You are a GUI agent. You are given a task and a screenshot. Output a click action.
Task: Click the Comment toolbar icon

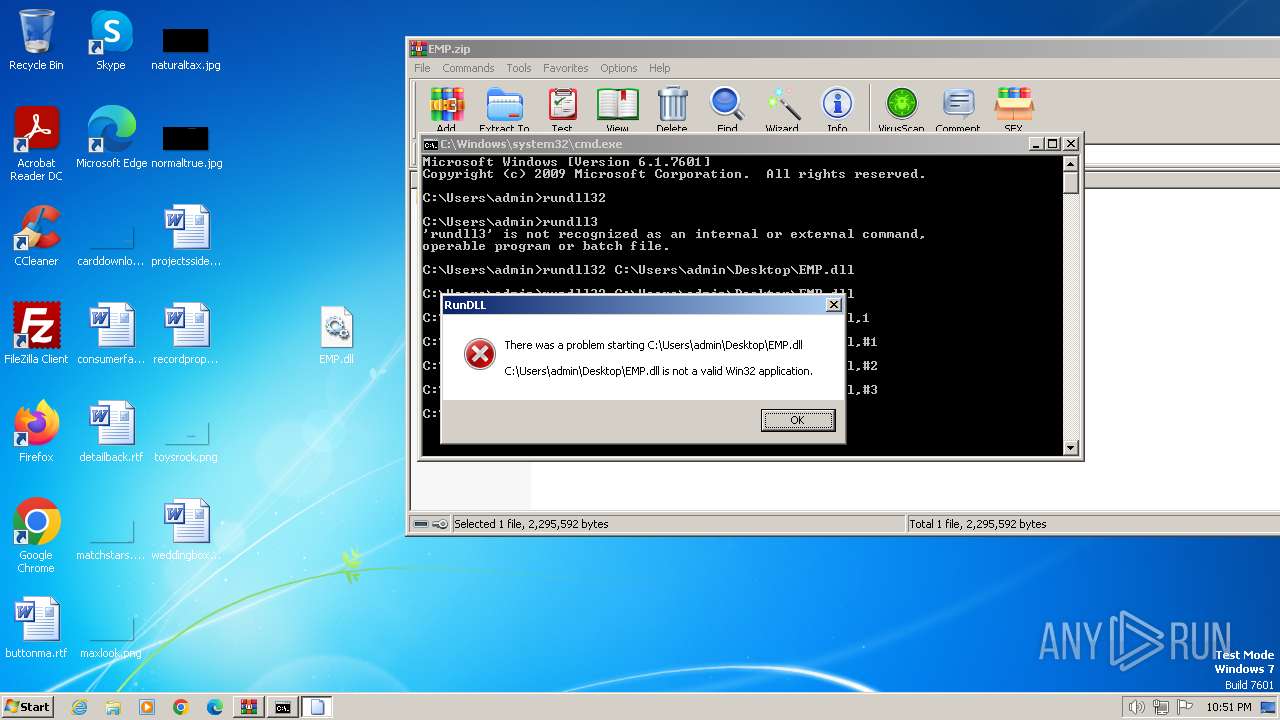[x=958, y=108]
